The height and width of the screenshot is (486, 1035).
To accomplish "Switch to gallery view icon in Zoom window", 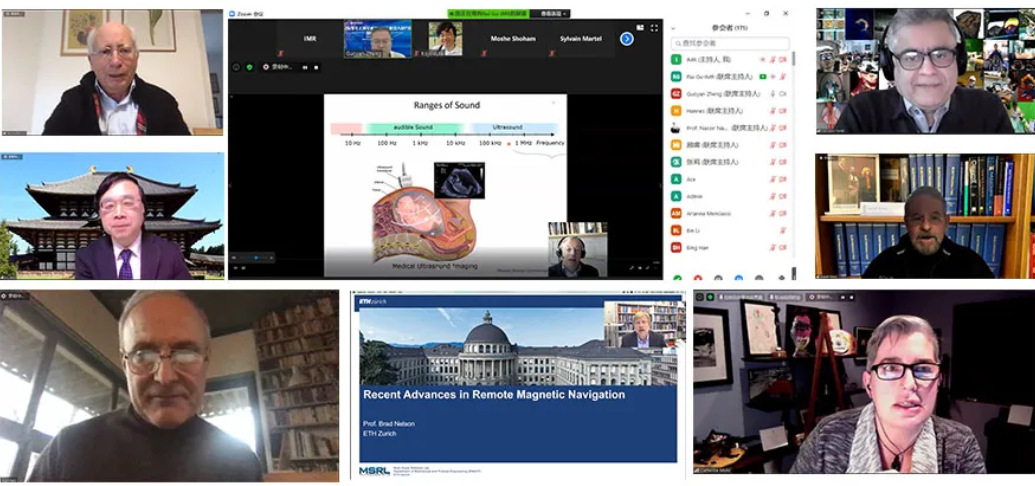I will point(640,28).
